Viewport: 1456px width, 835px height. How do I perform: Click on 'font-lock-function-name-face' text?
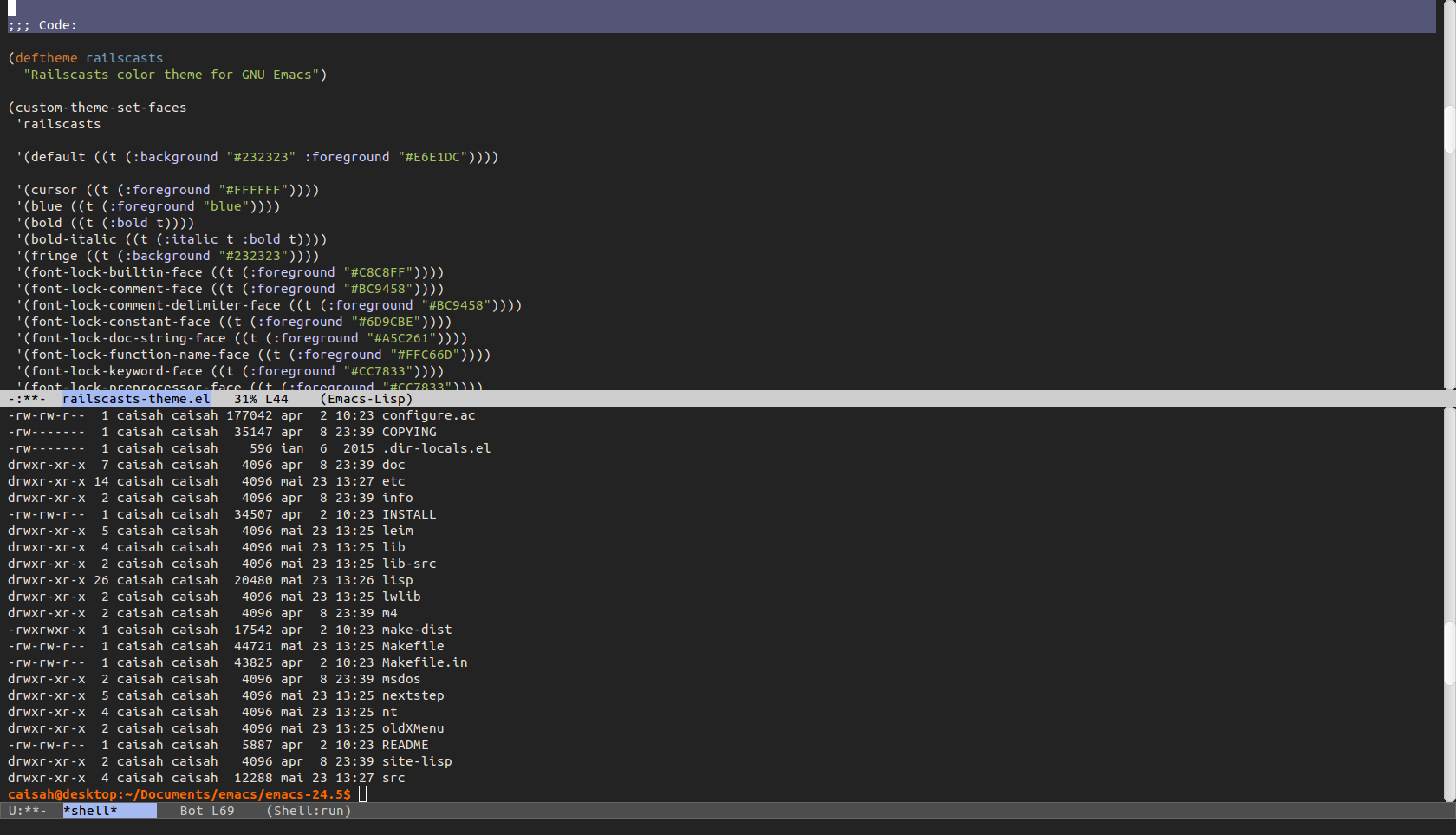click(140, 355)
